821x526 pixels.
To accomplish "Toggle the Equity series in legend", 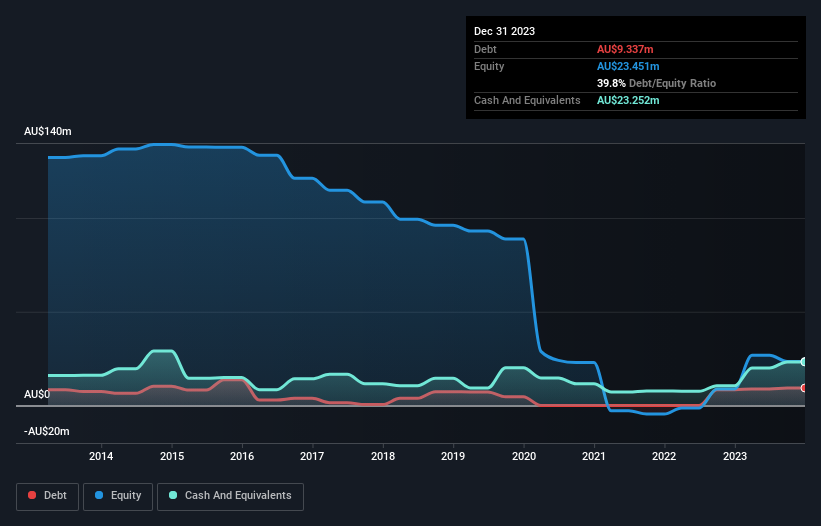I will 118,496.
